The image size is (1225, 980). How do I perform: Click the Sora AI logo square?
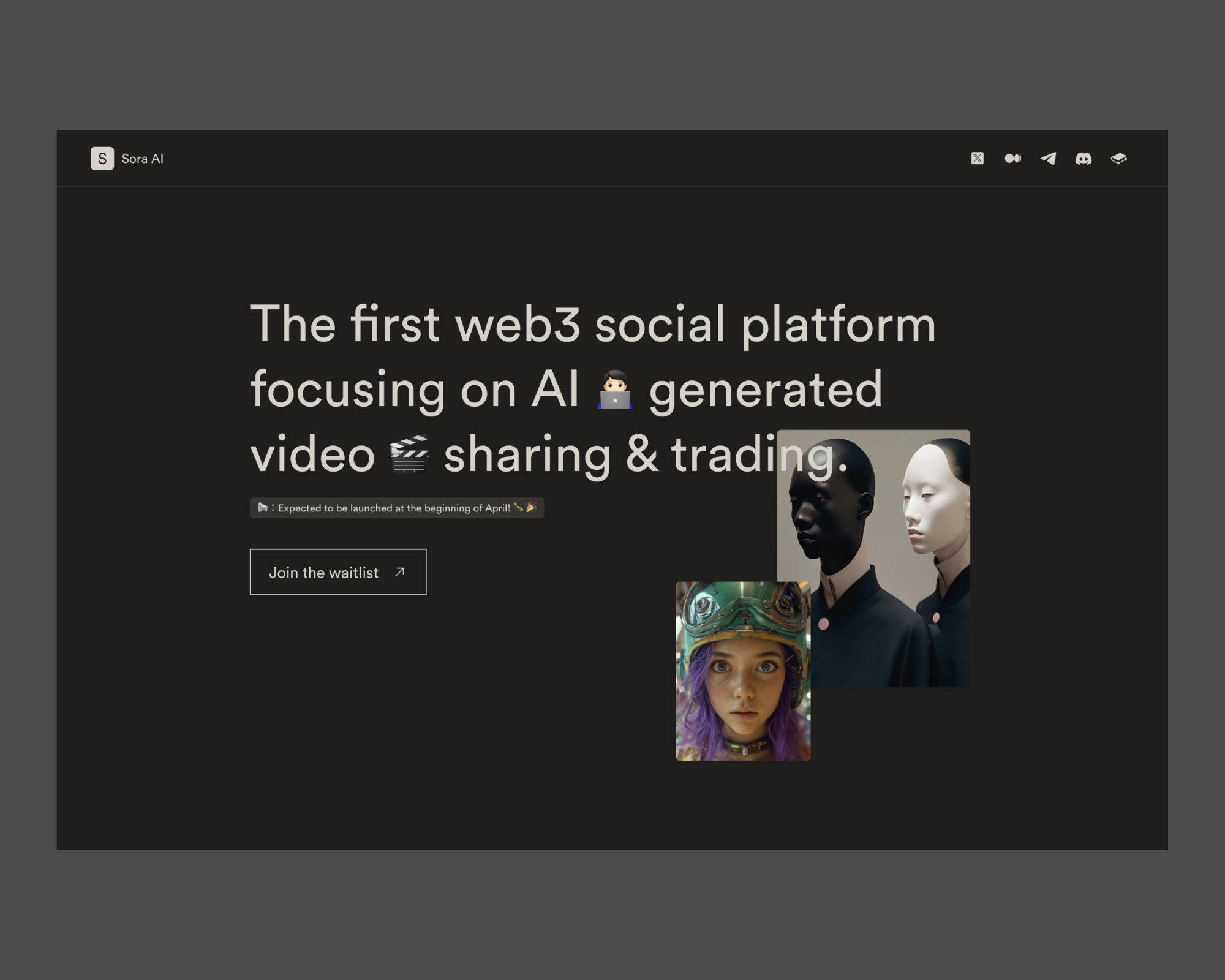click(103, 159)
